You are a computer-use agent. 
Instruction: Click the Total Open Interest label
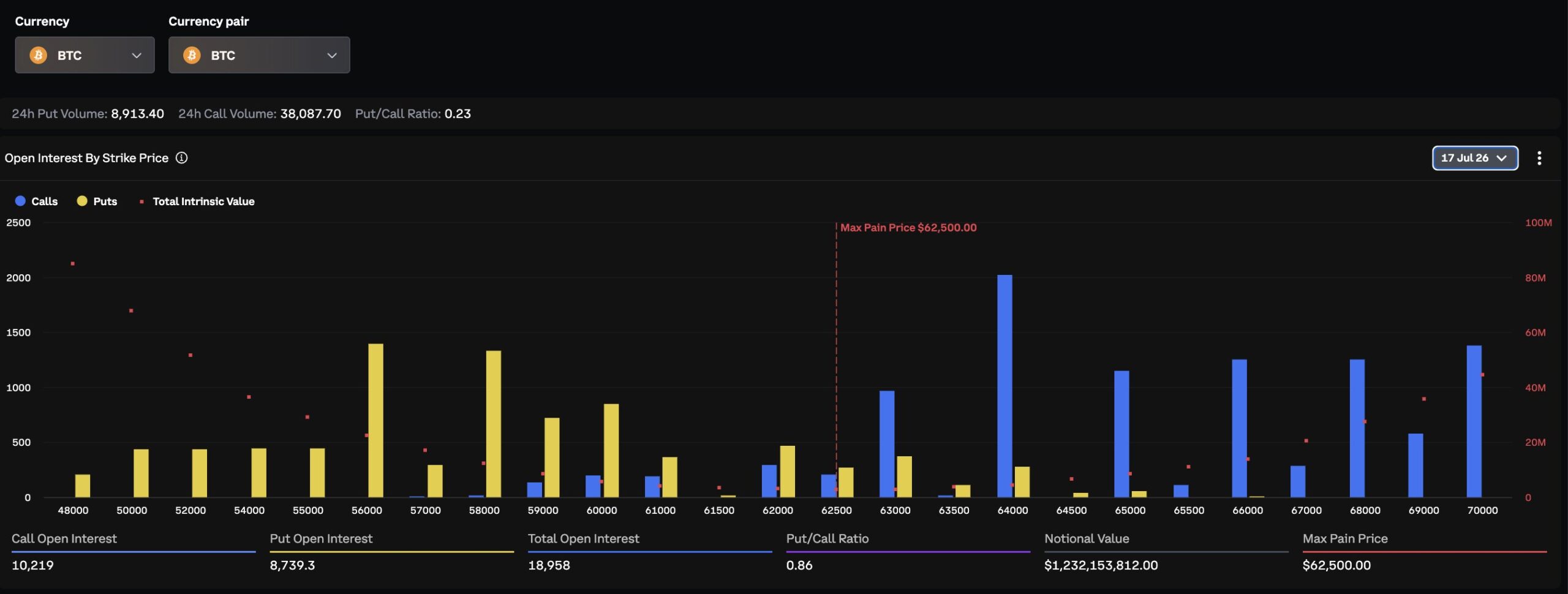583,539
